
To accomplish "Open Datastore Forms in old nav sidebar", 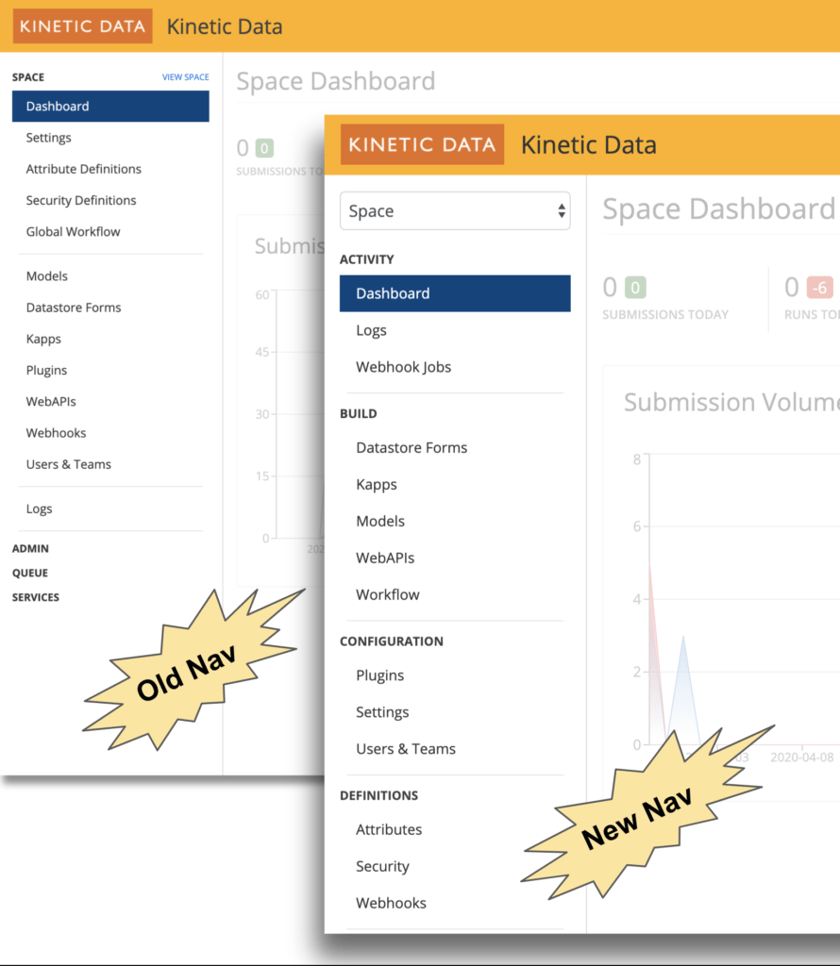I will pos(73,307).
